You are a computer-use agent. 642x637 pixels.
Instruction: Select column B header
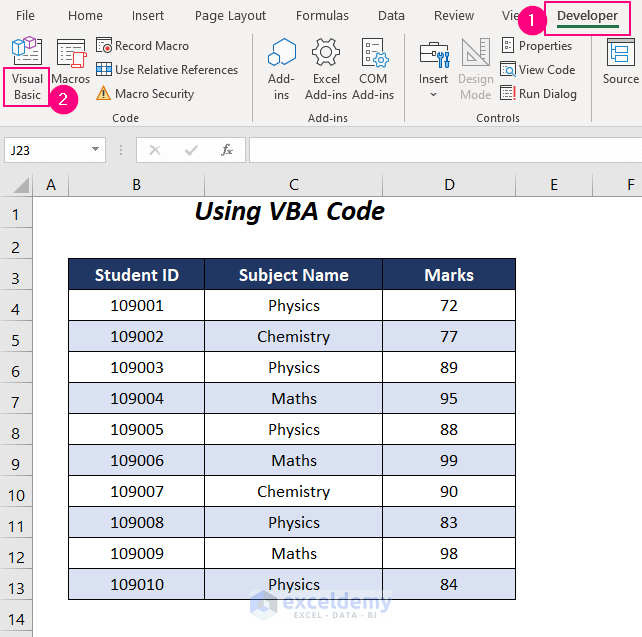(136, 185)
